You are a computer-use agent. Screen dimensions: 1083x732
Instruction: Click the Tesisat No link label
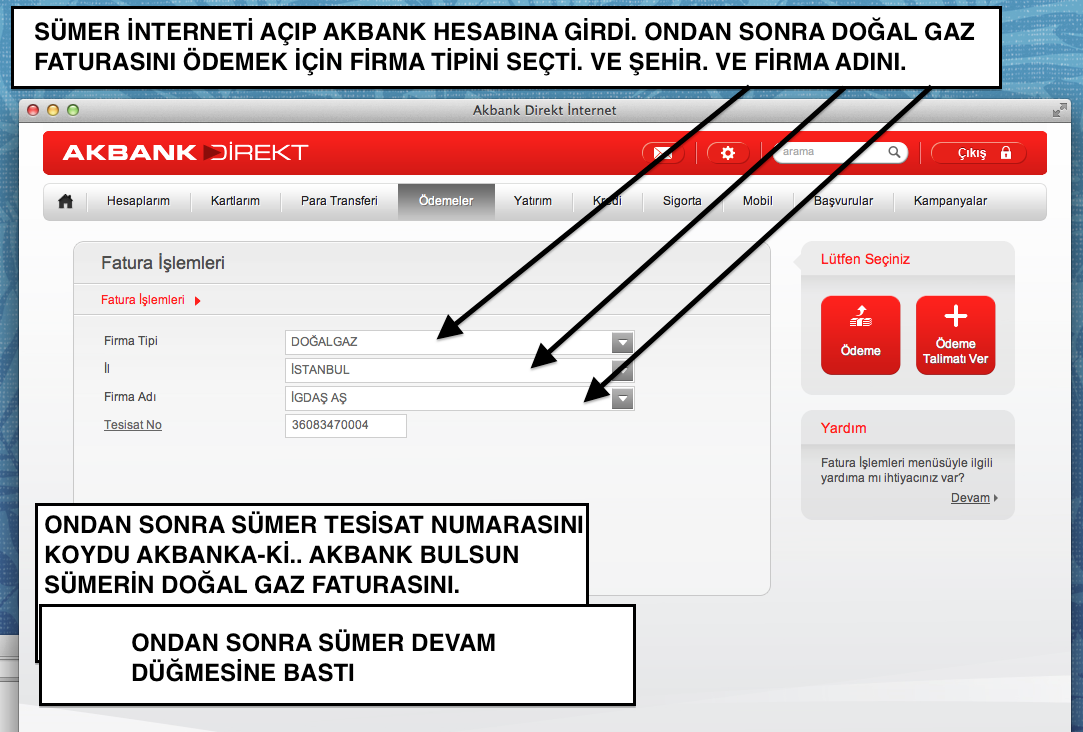(x=133, y=425)
